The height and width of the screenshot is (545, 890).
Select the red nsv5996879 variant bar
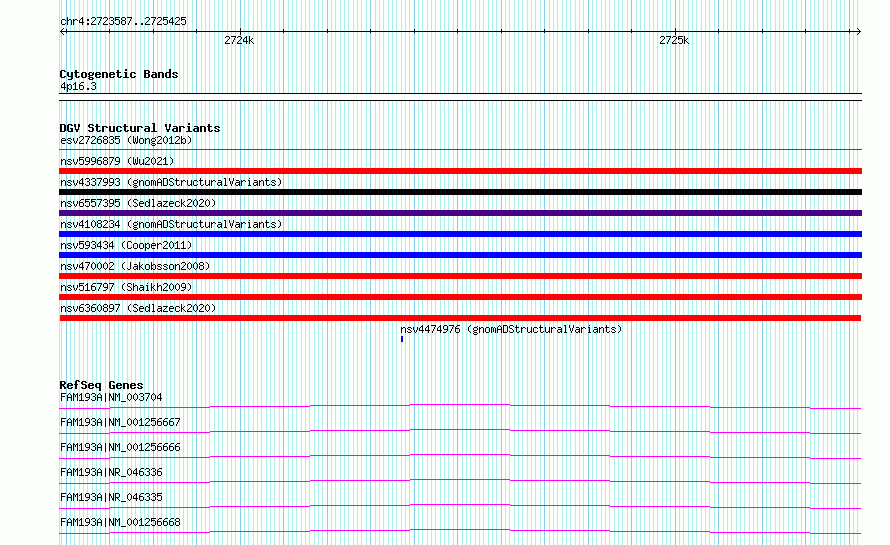460,171
